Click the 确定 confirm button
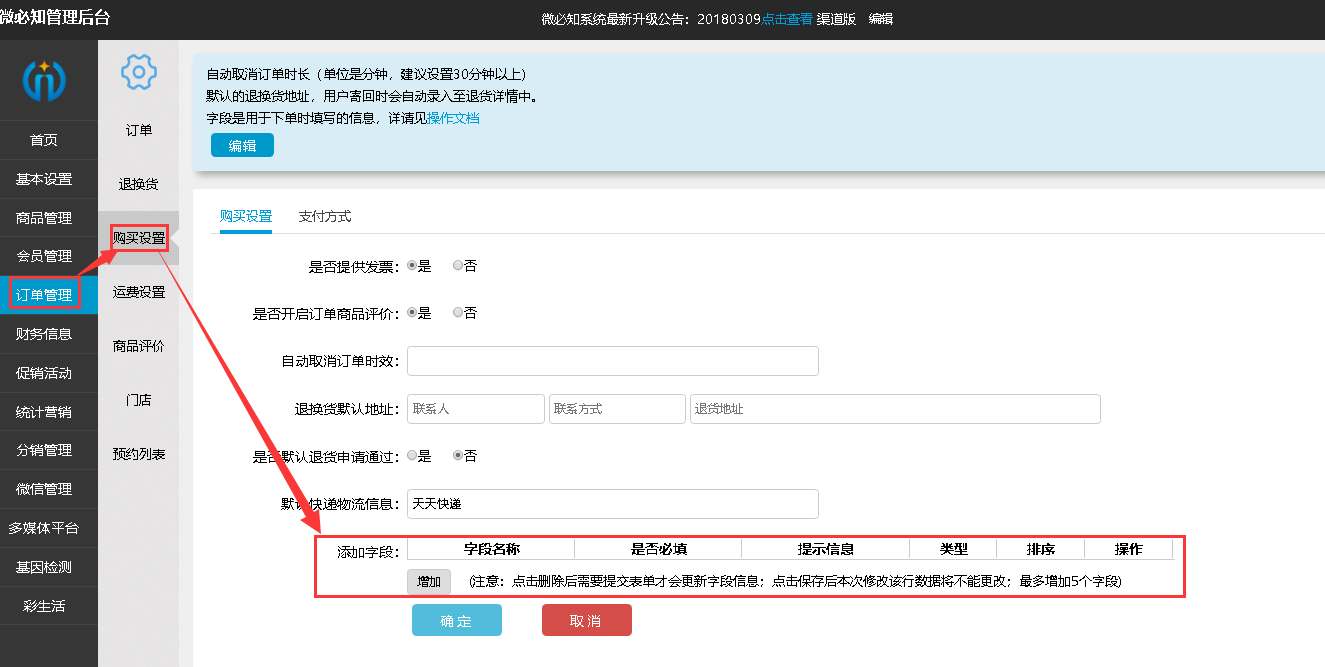The height and width of the screenshot is (667, 1325). tap(456, 621)
